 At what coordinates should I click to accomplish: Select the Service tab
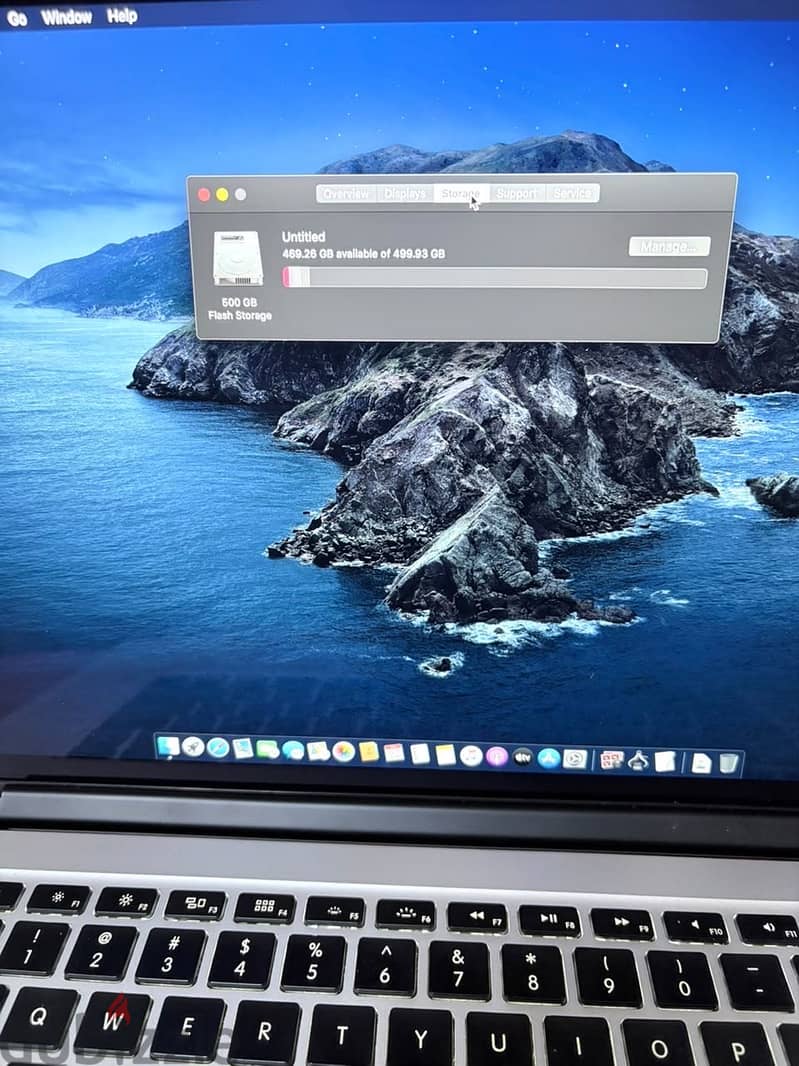click(572, 194)
